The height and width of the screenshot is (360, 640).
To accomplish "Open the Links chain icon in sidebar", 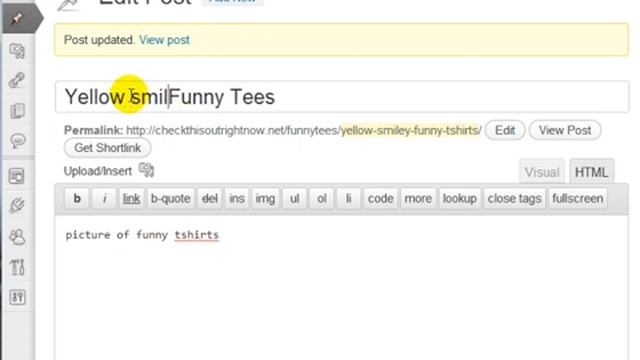I will (17, 80).
